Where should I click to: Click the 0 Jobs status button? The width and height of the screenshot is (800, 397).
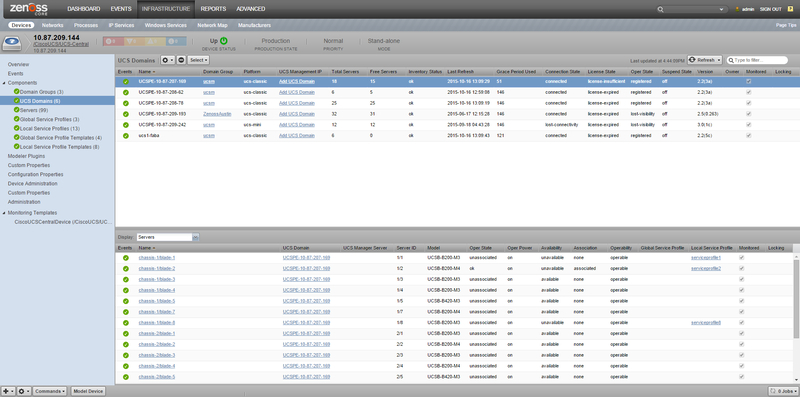pyautogui.click(x=783, y=391)
